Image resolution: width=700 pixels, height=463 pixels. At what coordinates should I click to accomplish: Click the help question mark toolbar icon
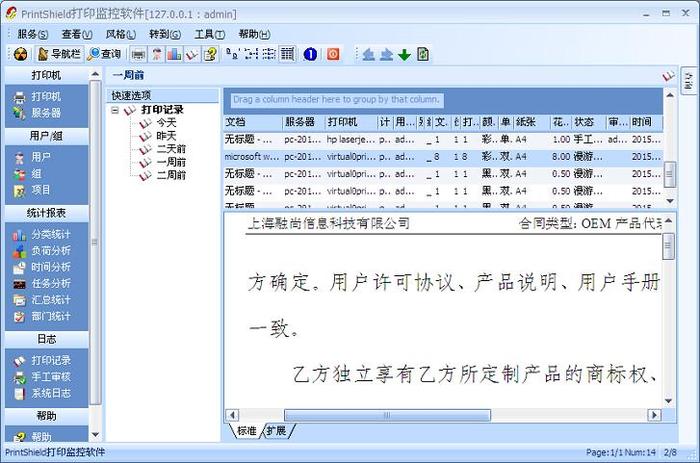pyautogui.click(x=210, y=54)
